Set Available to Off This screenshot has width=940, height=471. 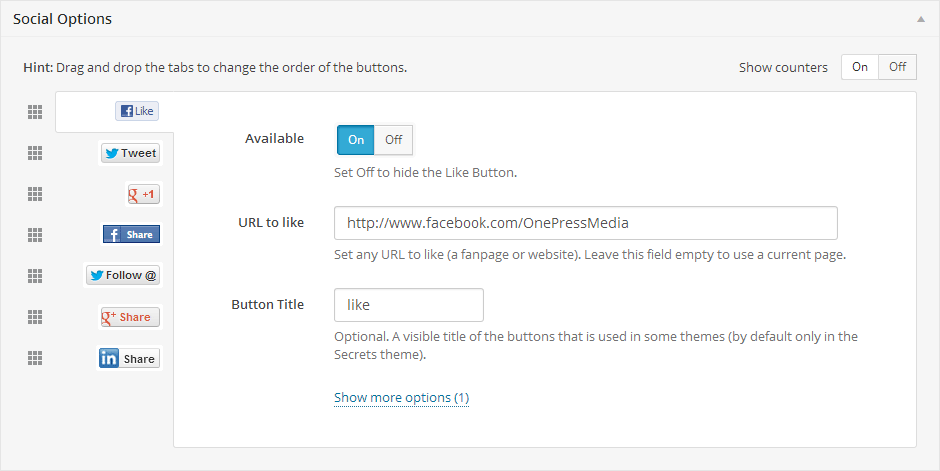tap(393, 140)
